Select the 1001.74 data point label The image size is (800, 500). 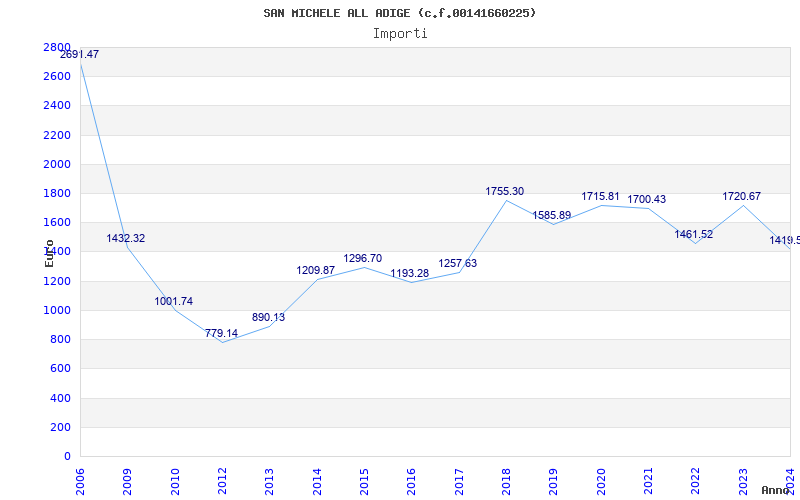pyautogui.click(x=173, y=302)
